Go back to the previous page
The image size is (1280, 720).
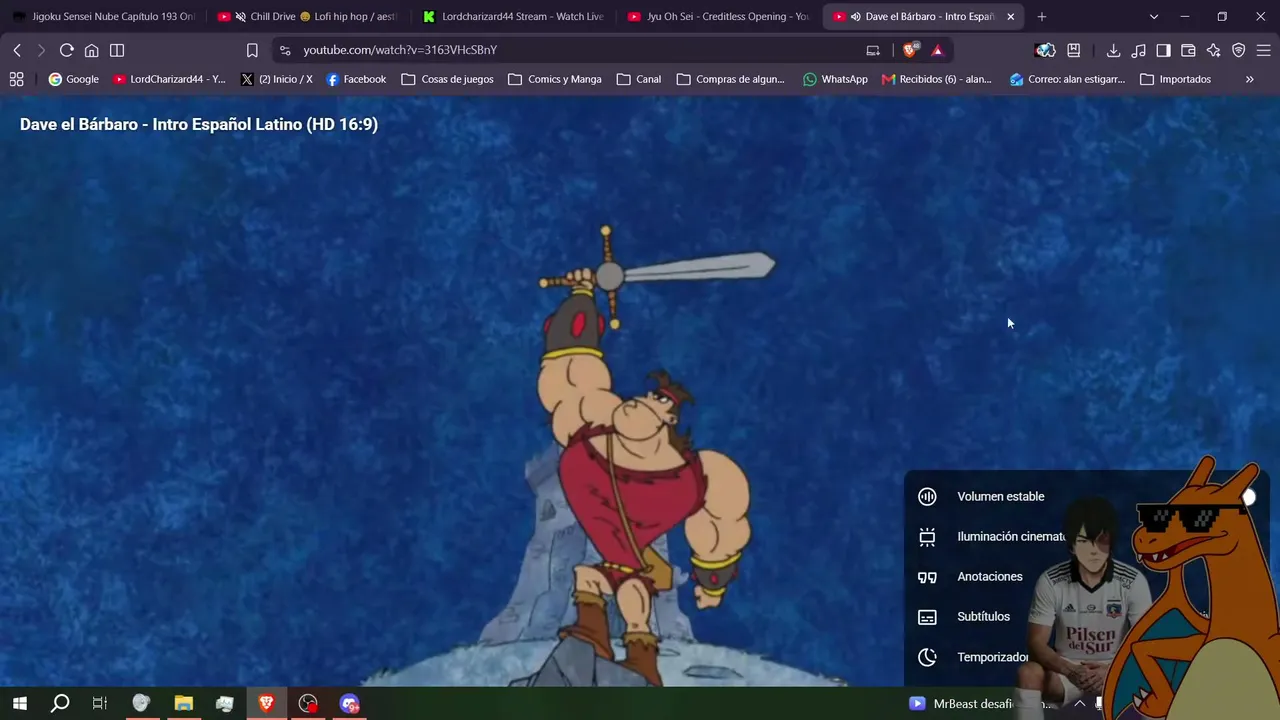[x=17, y=50]
